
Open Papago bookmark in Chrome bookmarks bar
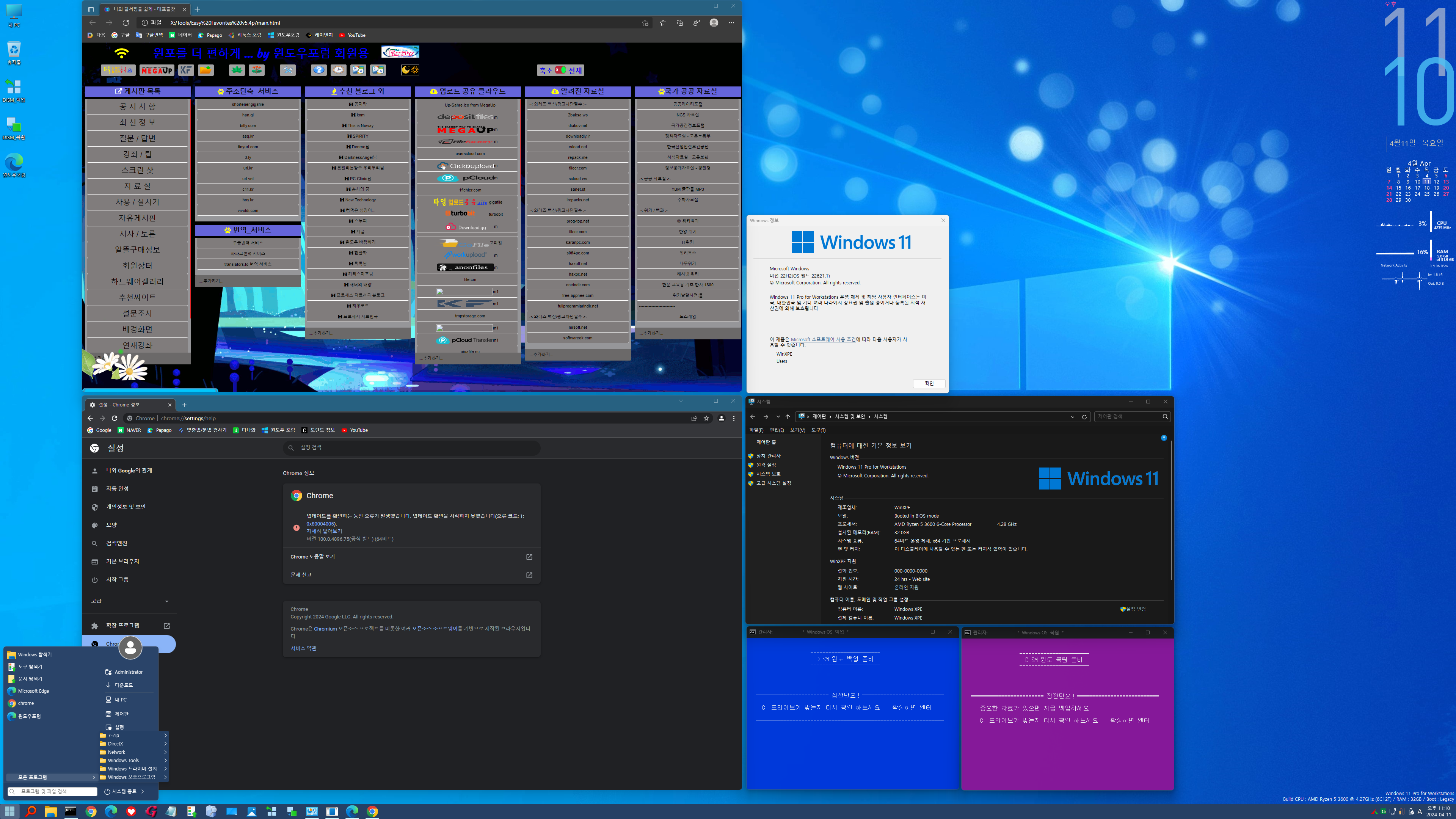[x=159, y=430]
